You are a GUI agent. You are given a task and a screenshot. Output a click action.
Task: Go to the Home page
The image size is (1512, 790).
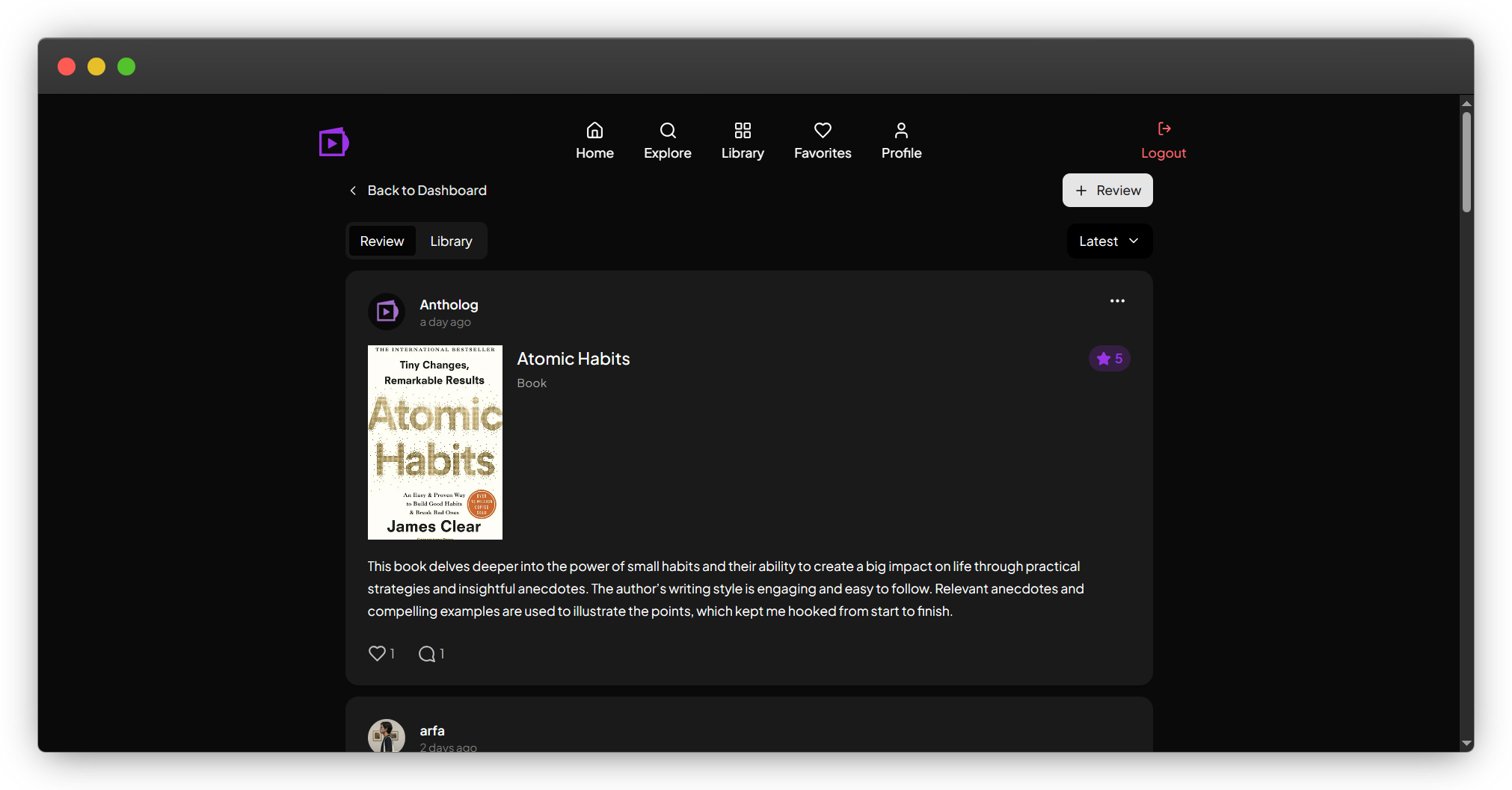tap(594, 141)
